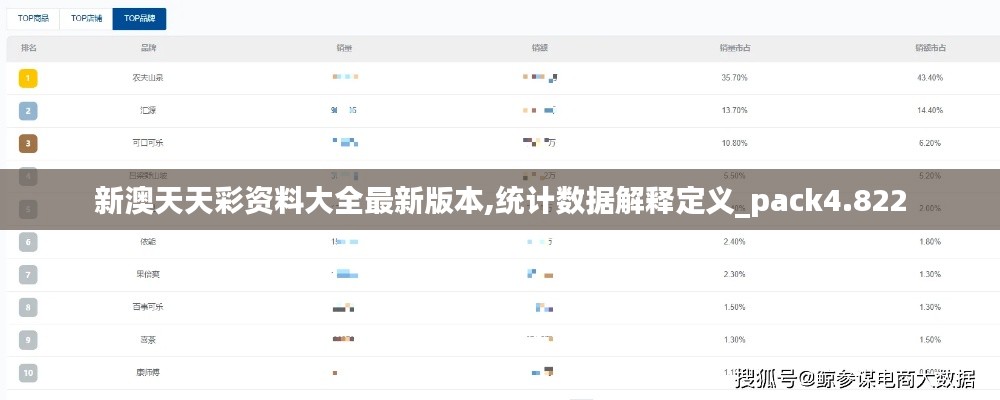The height and width of the screenshot is (400, 1000).
Task: Click the 43.40% sales amount share value
Action: click(x=930, y=78)
